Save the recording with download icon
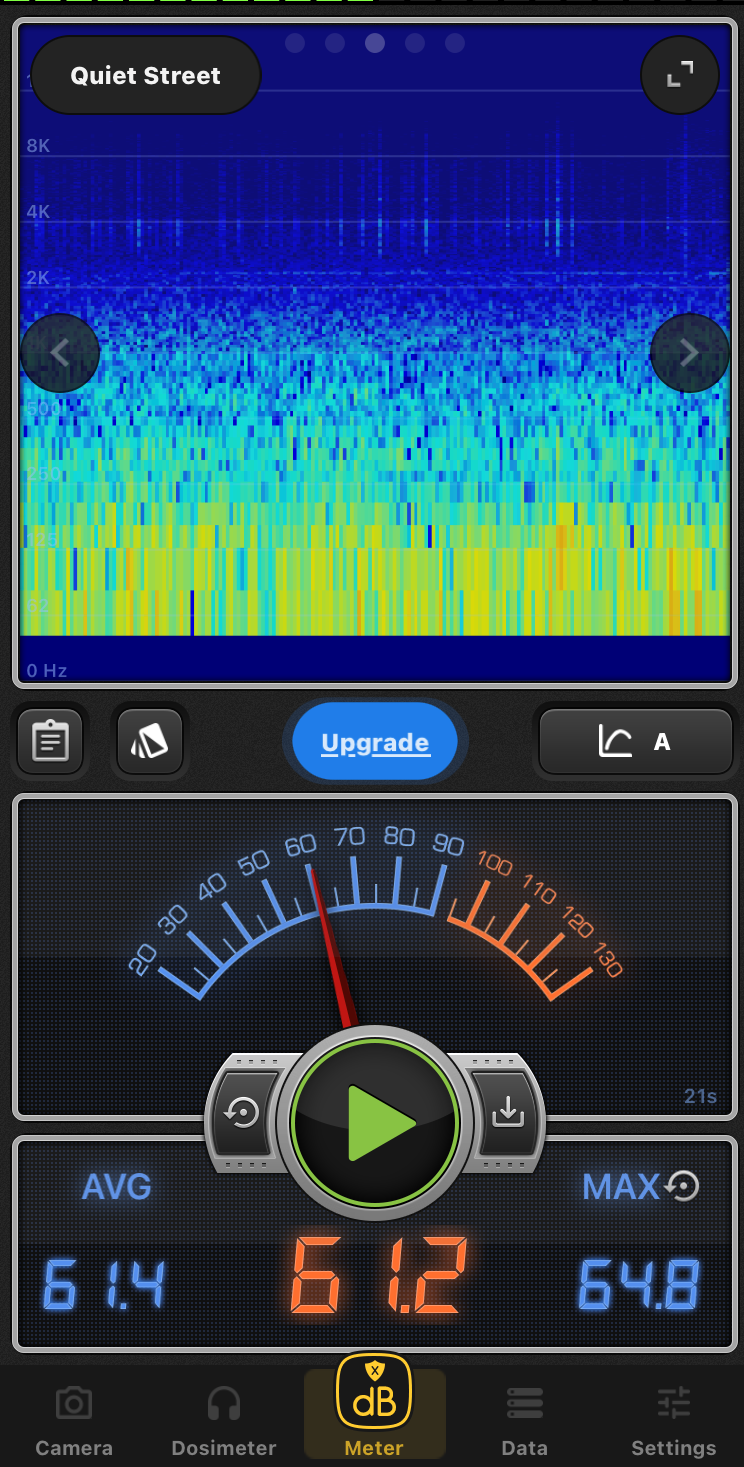 pyautogui.click(x=508, y=1113)
